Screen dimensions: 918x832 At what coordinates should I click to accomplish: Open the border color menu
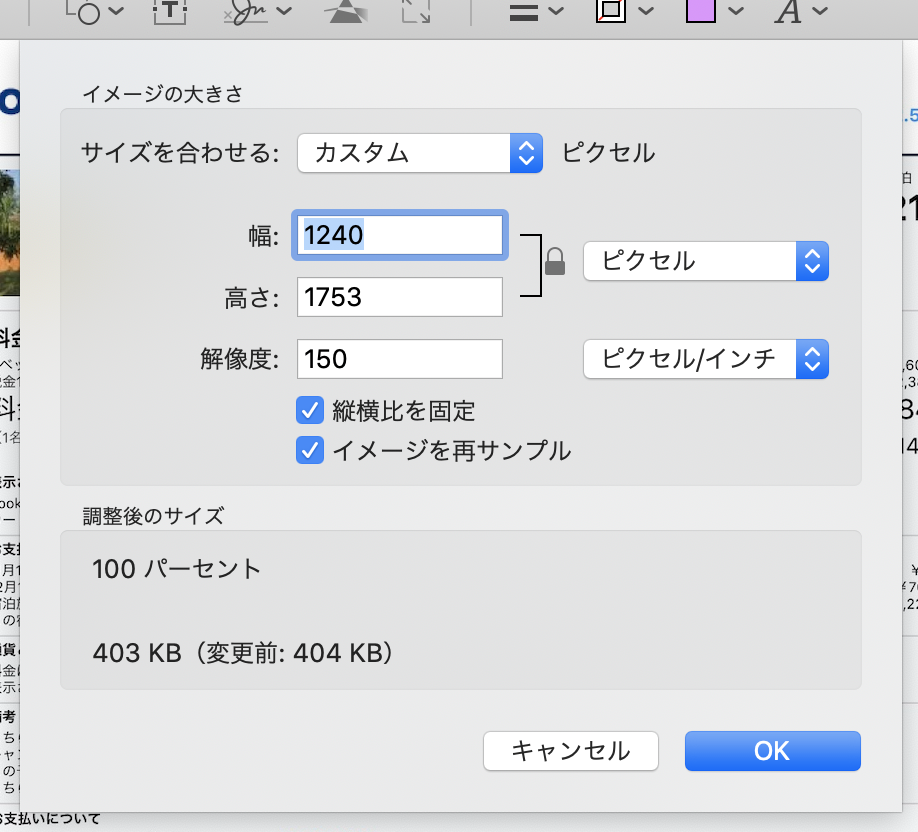click(x=624, y=11)
